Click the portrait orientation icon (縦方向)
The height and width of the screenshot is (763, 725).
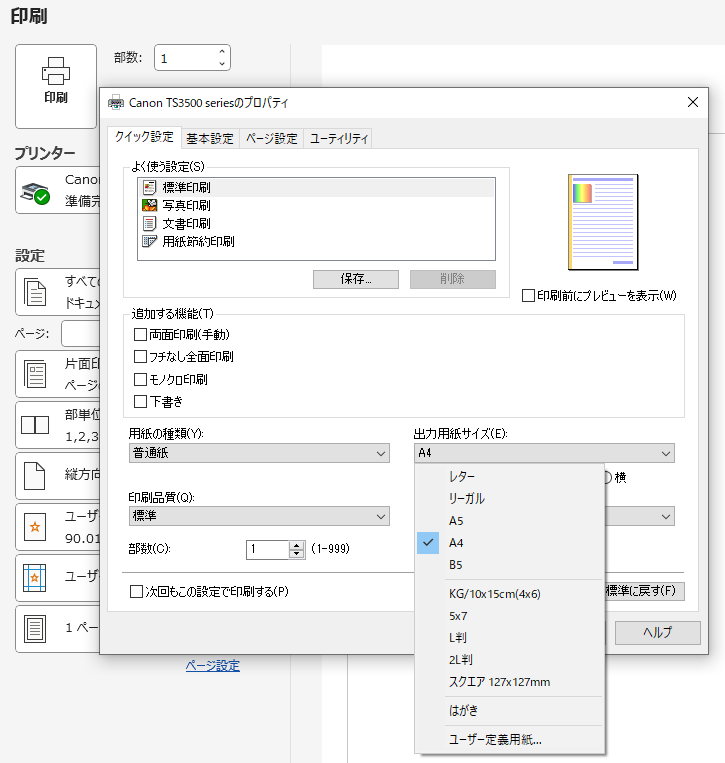pos(35,476)
